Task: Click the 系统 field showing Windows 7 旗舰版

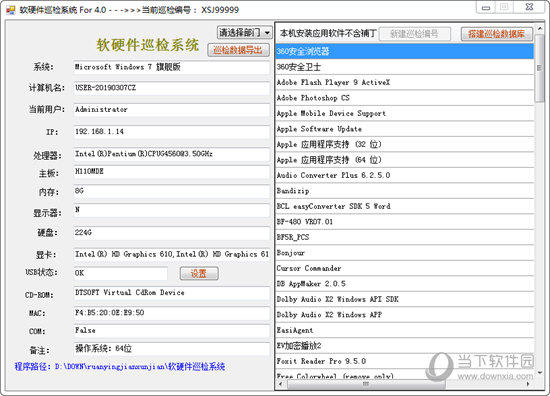Action: click(172, 67)
